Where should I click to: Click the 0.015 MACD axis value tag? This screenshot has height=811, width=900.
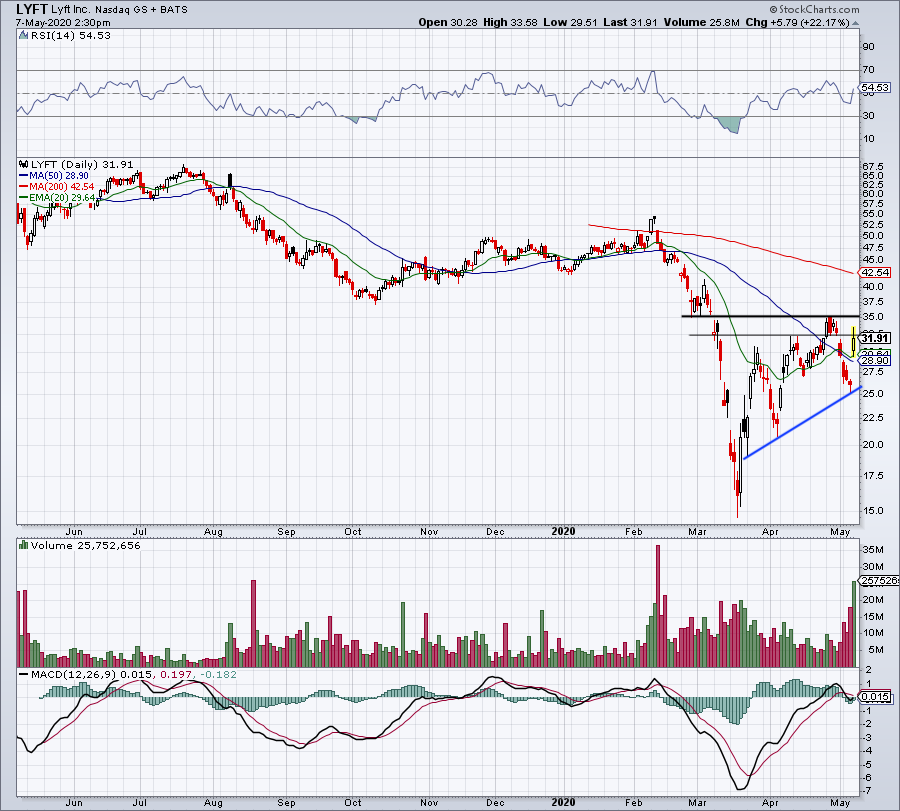(x=875, y=697)
